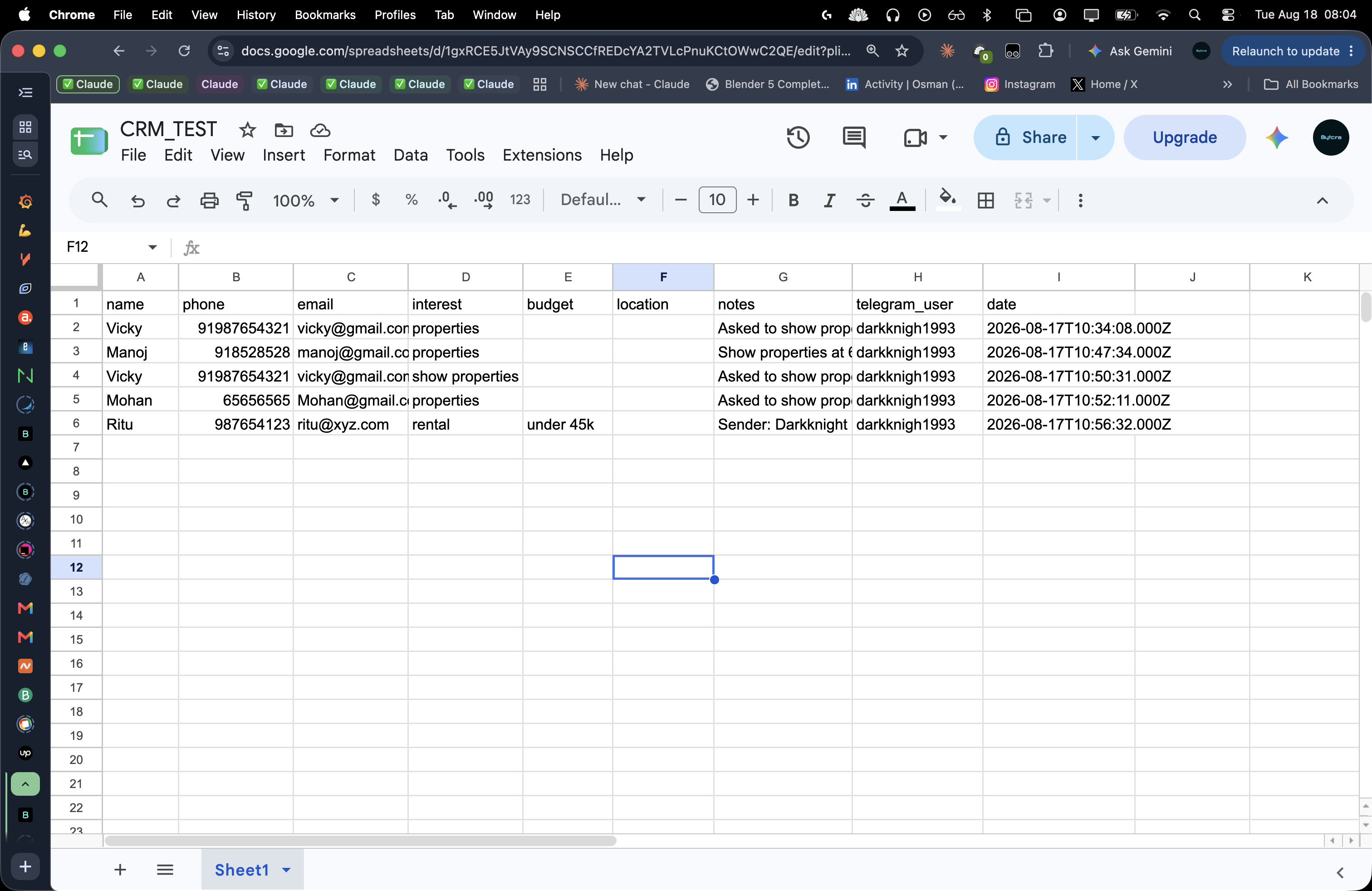Click the Upgrade button

[x=1185, y=137]
